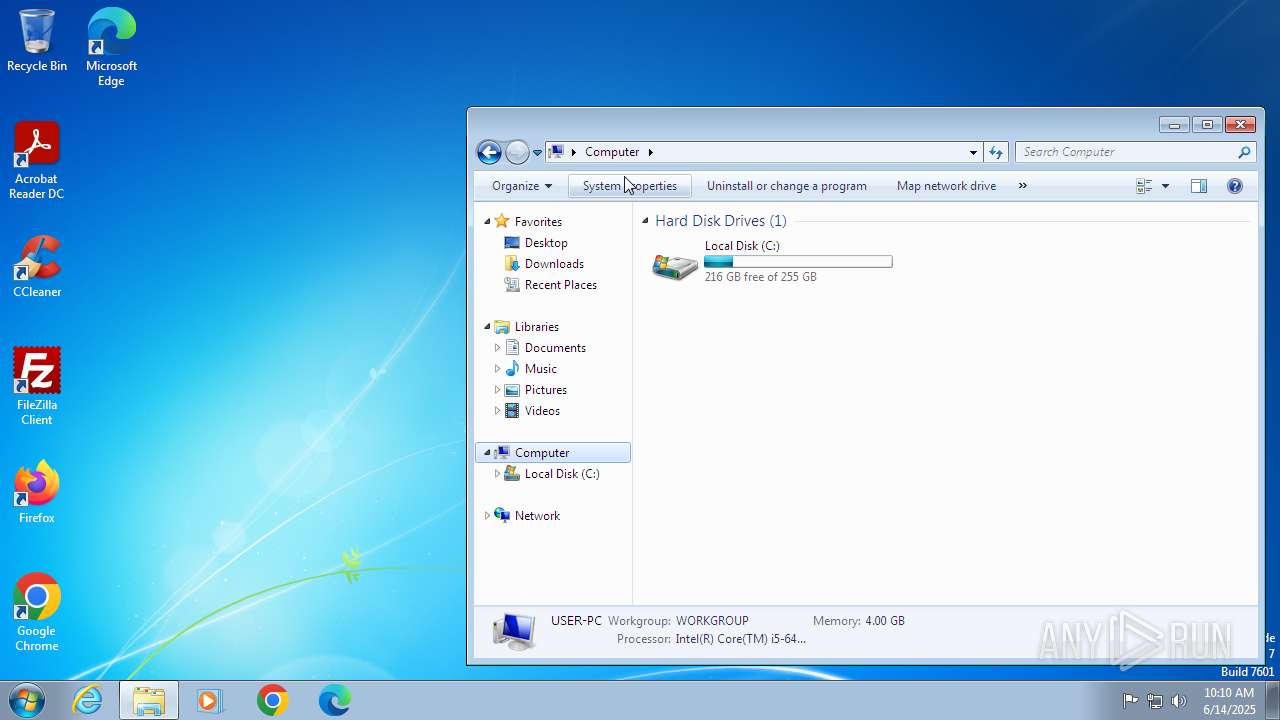Open Action Center flag icon
The height and width of the screenshot is (720, 1280).
[x=1130, y=701]
